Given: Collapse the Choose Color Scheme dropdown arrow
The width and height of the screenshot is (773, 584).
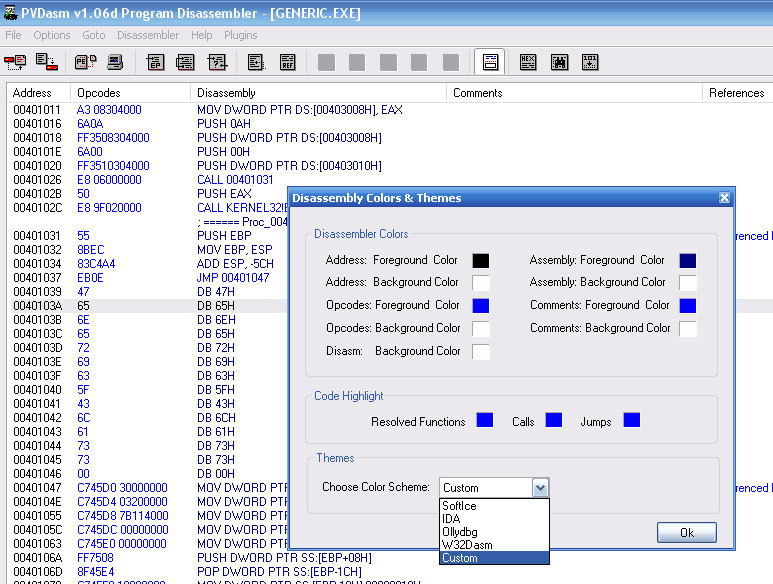Looking at the screenshot, I should (540, 488).
